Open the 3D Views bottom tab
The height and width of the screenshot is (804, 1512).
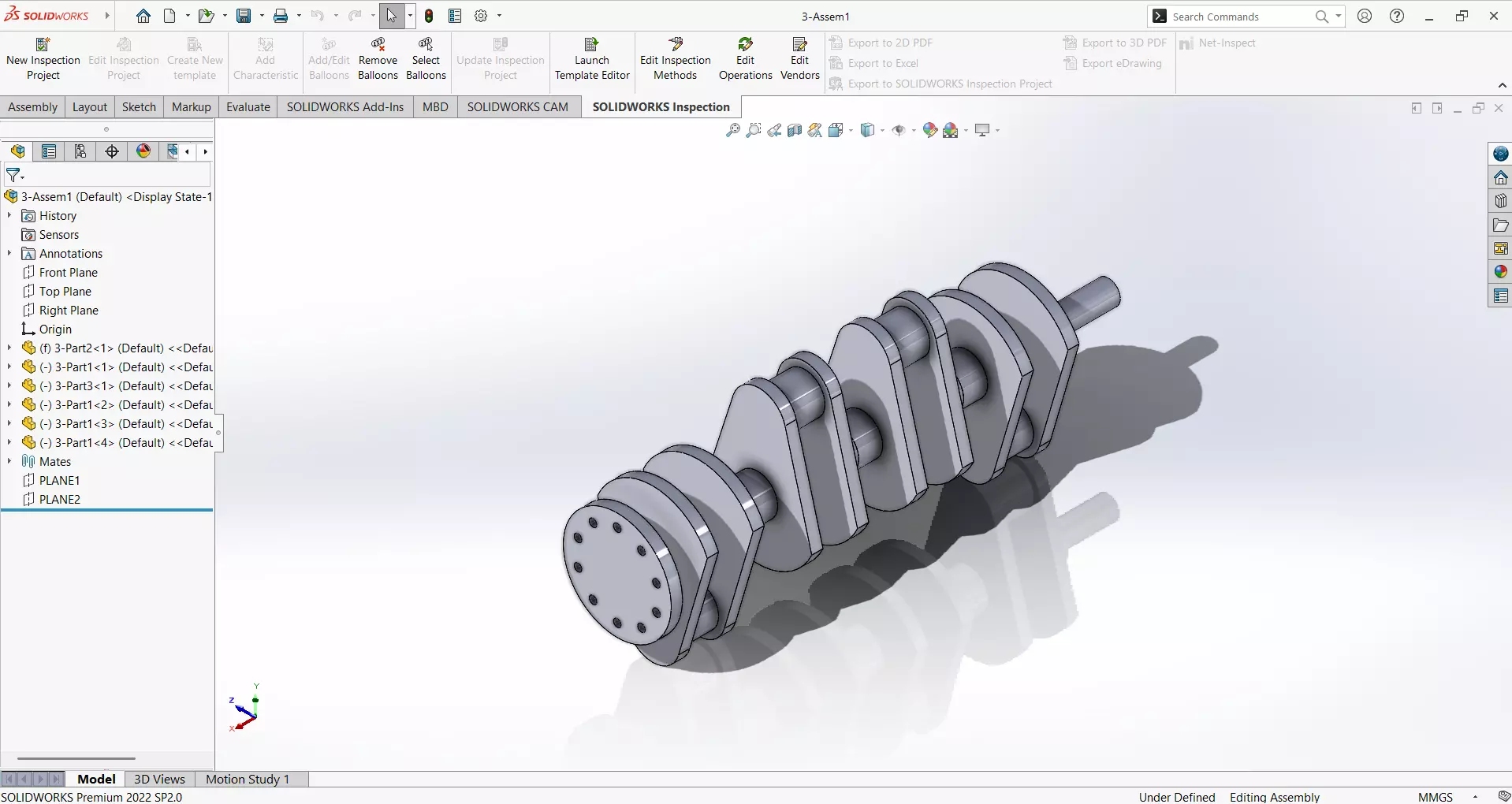159,779
